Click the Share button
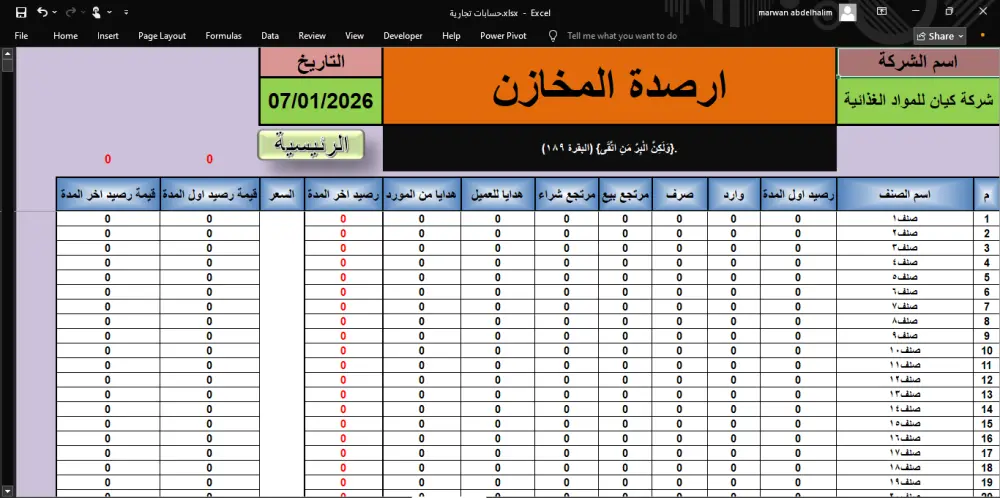The image size is (1000, 498). (940, 36)
